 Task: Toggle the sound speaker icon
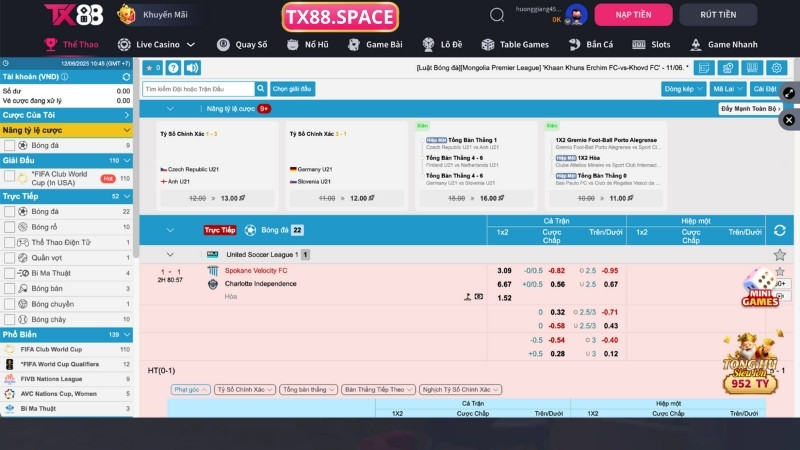(x=192, y=68)
